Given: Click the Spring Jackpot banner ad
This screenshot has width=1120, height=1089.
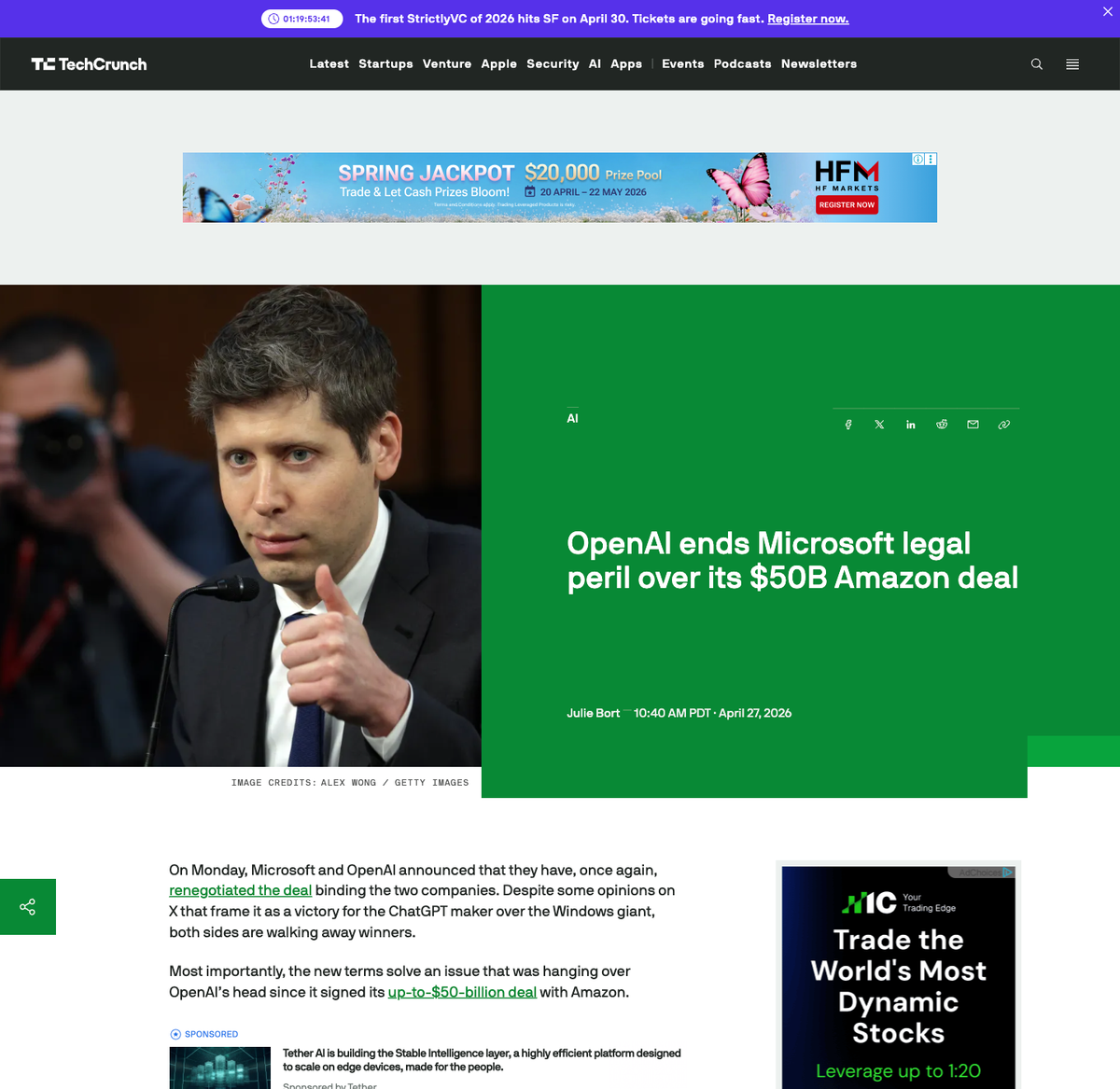Looking at the screenshot, I should click(560, 188).
